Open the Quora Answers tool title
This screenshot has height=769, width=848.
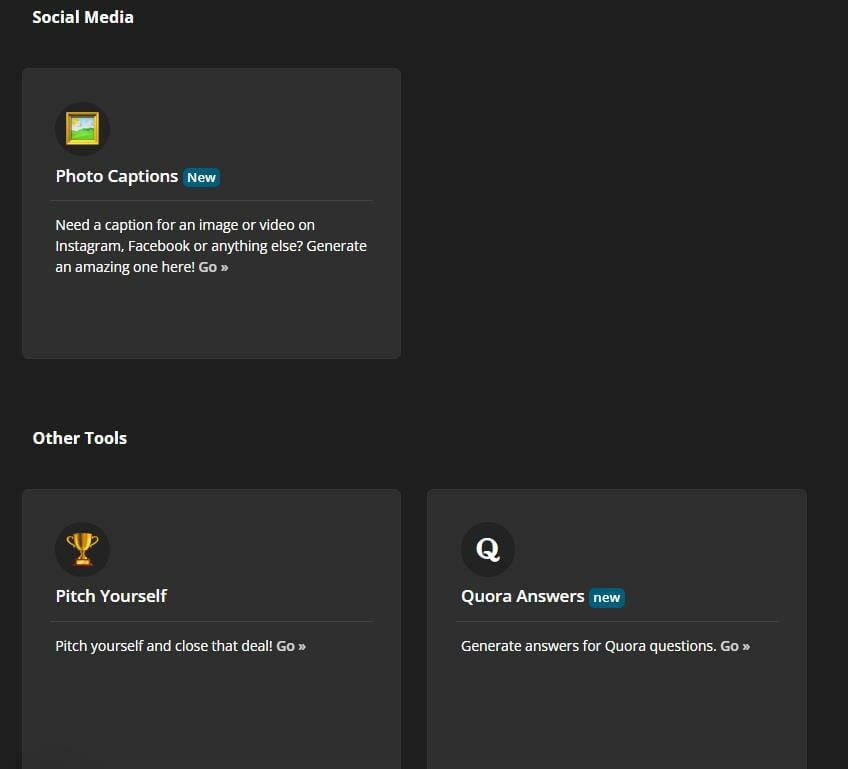pyautogui.click(x=522, y=596)
